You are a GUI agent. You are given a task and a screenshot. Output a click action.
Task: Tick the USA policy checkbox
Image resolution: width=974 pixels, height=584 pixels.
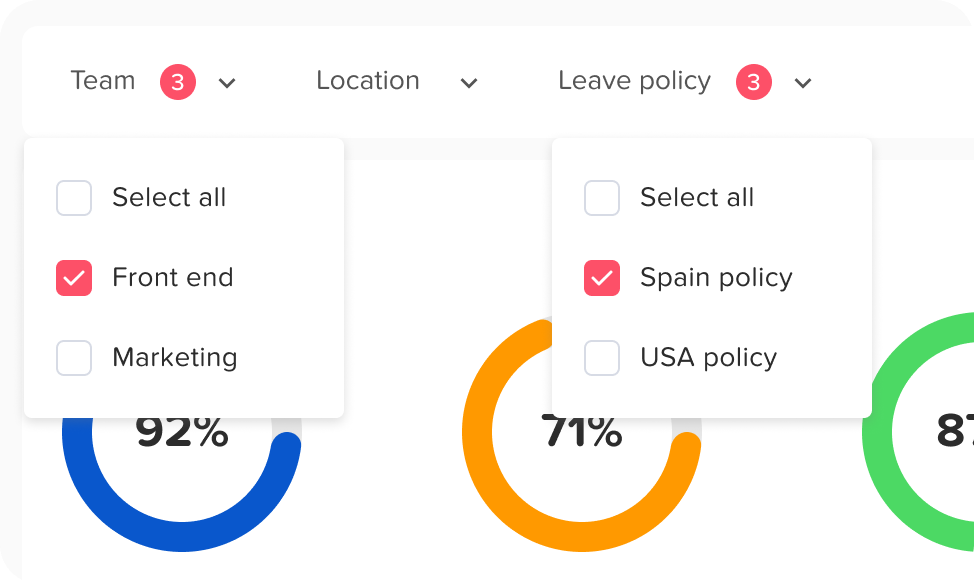click(602, 358)
